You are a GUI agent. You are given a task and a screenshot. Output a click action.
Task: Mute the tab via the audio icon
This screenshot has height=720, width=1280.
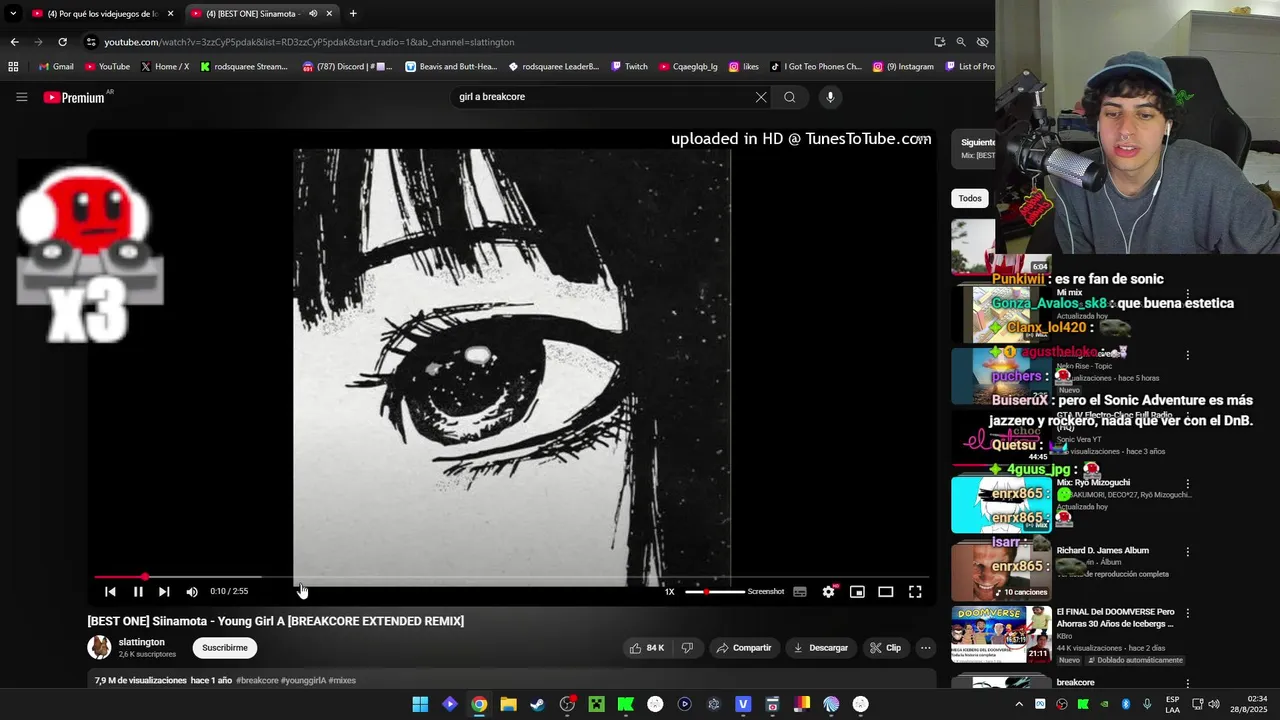(313, 14)
